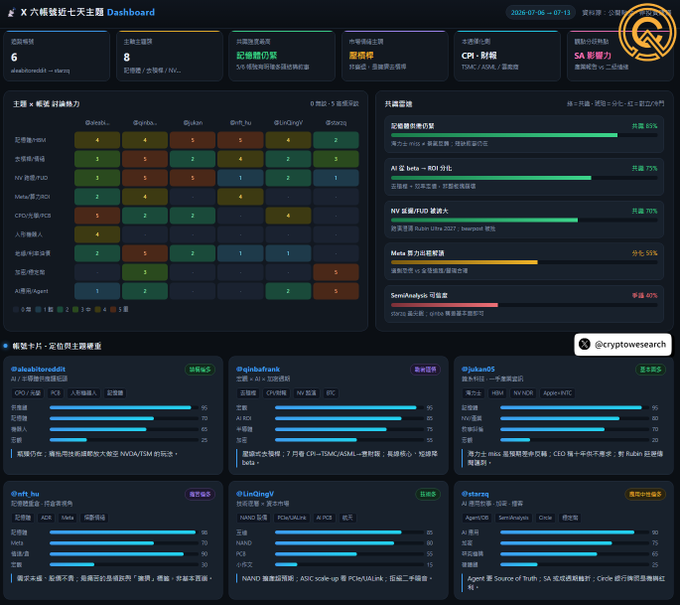Click the PCB 55 bar in @LinQingV card

(x=349, y=554)
